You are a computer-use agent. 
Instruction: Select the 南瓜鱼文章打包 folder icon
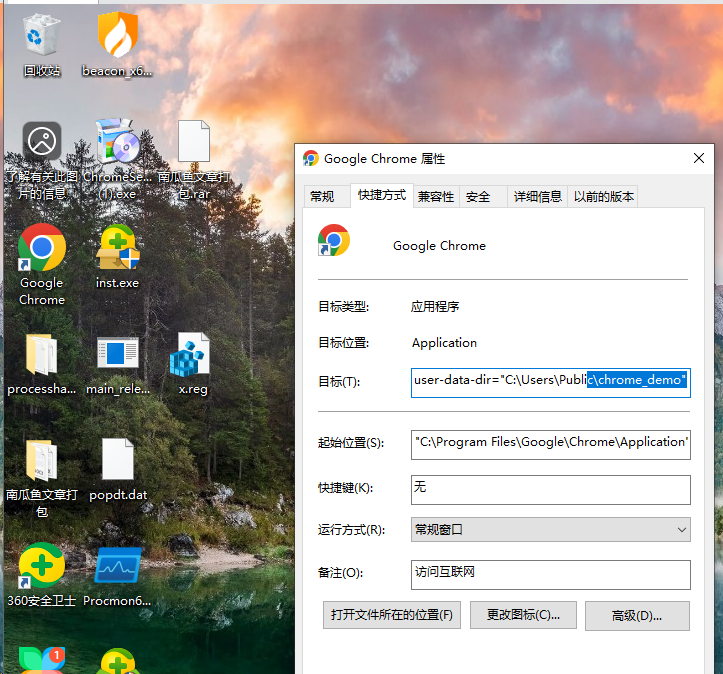pos(41,478)
